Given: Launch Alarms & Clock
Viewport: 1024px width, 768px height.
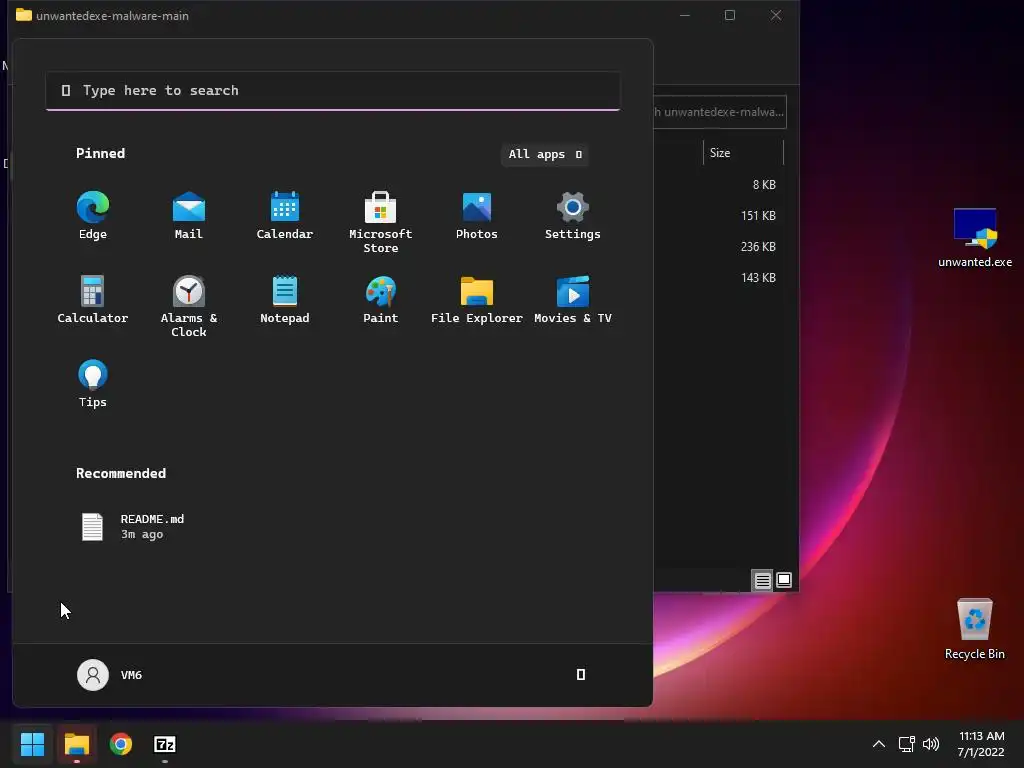Looking at the screenshot, I should click(x=189, y=306).
